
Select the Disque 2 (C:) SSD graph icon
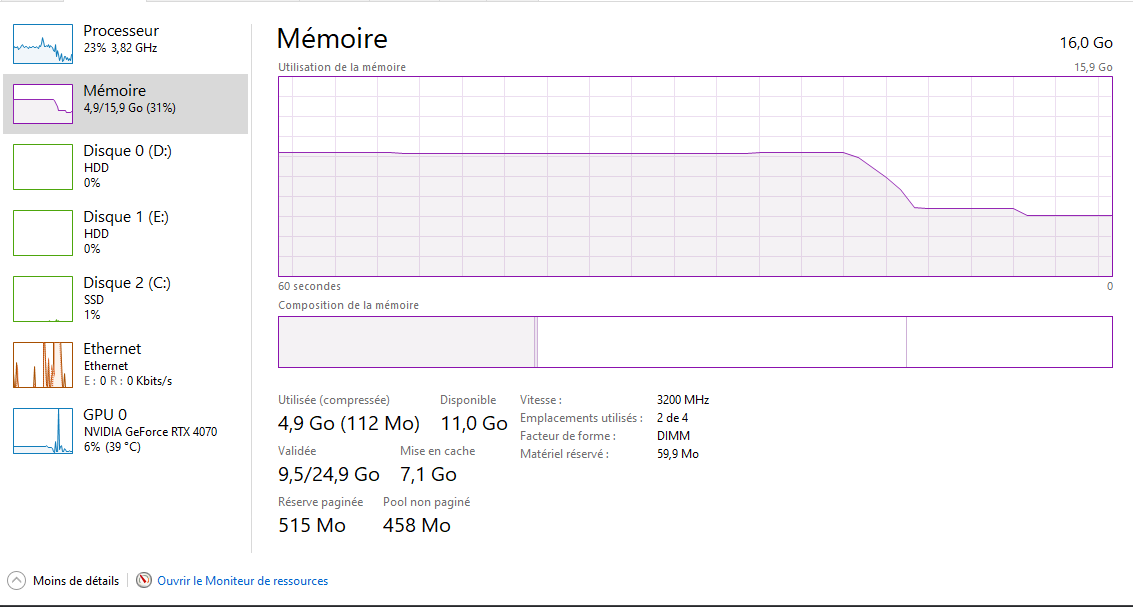tap(43, 298)
